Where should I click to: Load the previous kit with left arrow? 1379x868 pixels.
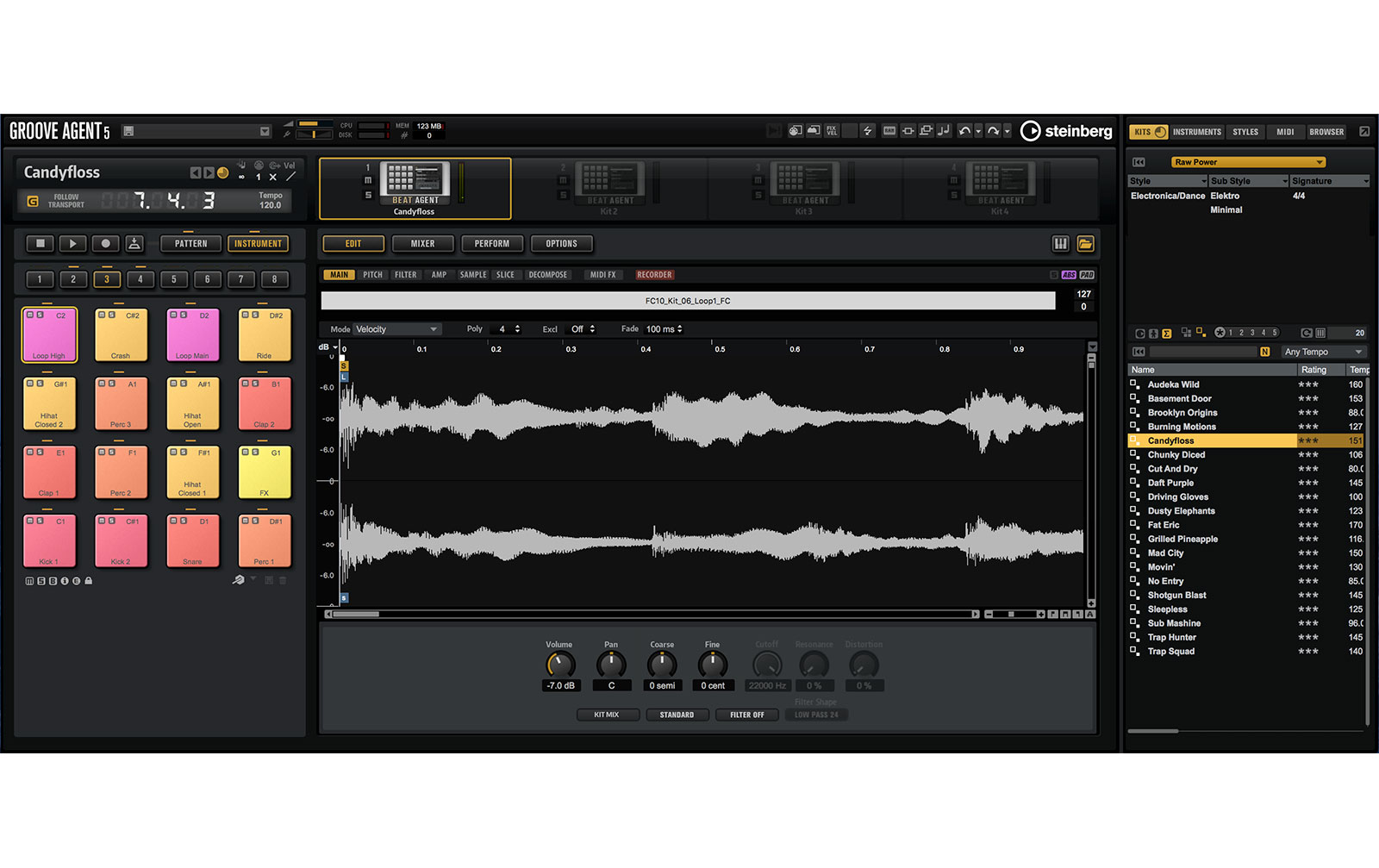tap(196, 172)
